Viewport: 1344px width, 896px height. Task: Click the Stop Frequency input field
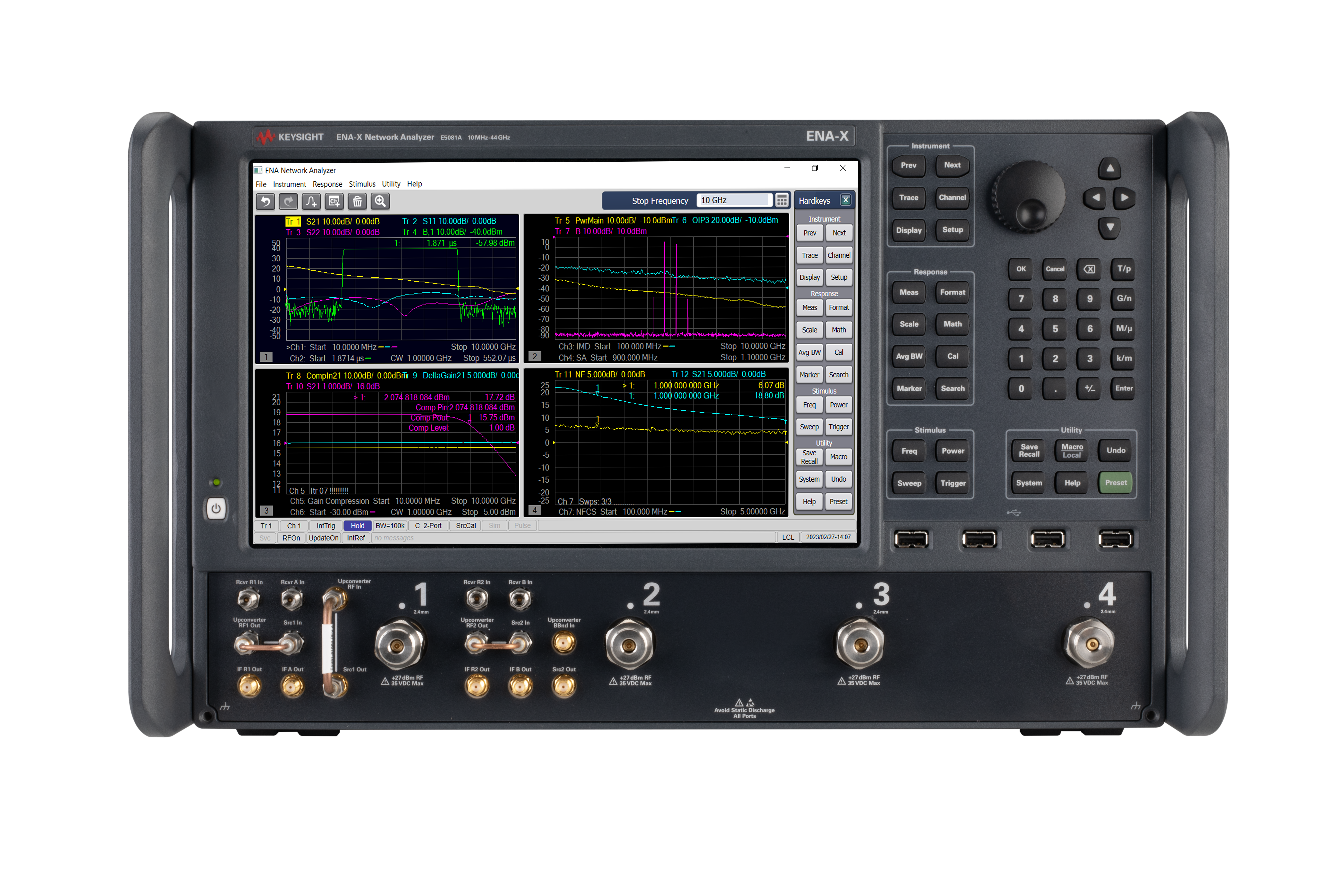pos(734,201)
